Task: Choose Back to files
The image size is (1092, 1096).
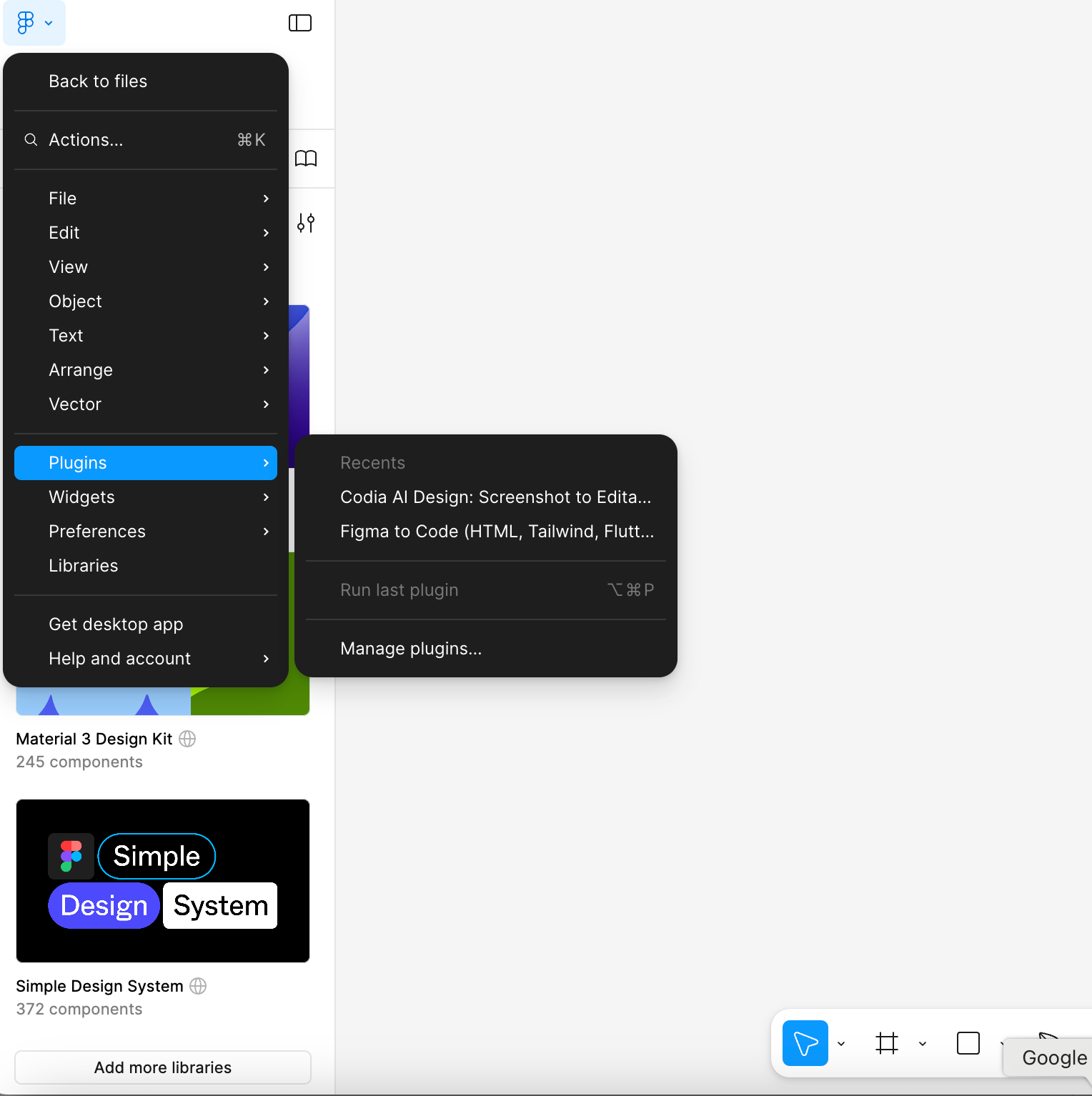Action: 146,81
